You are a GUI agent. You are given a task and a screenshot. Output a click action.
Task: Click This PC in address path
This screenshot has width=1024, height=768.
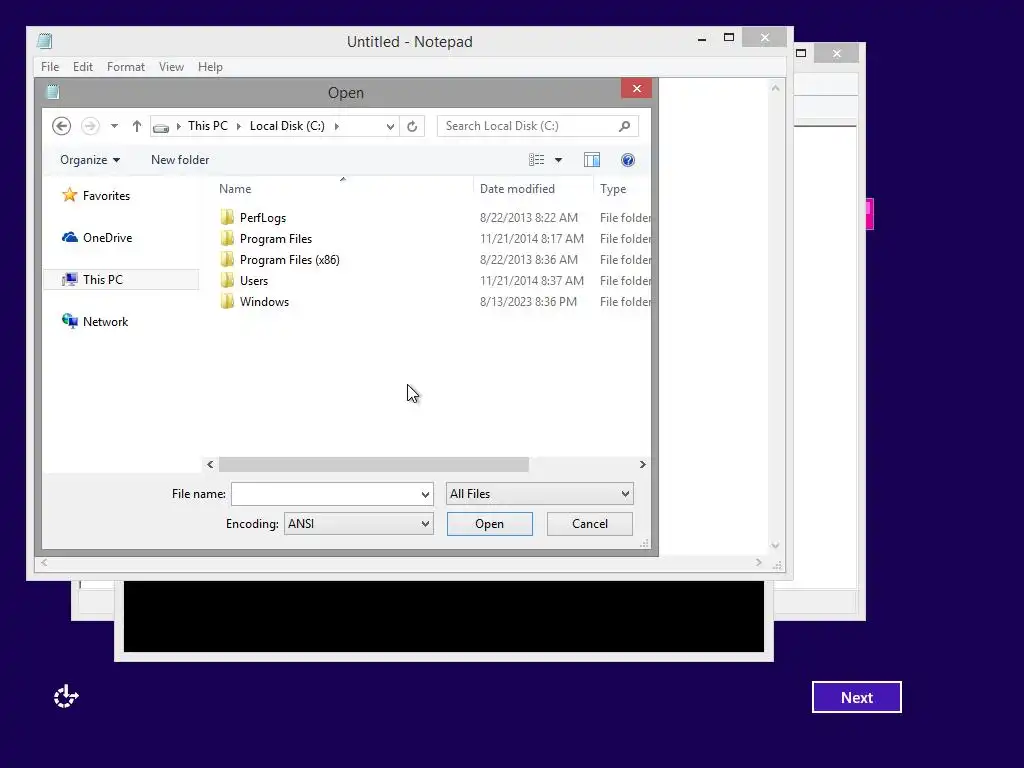pos(208,126)
